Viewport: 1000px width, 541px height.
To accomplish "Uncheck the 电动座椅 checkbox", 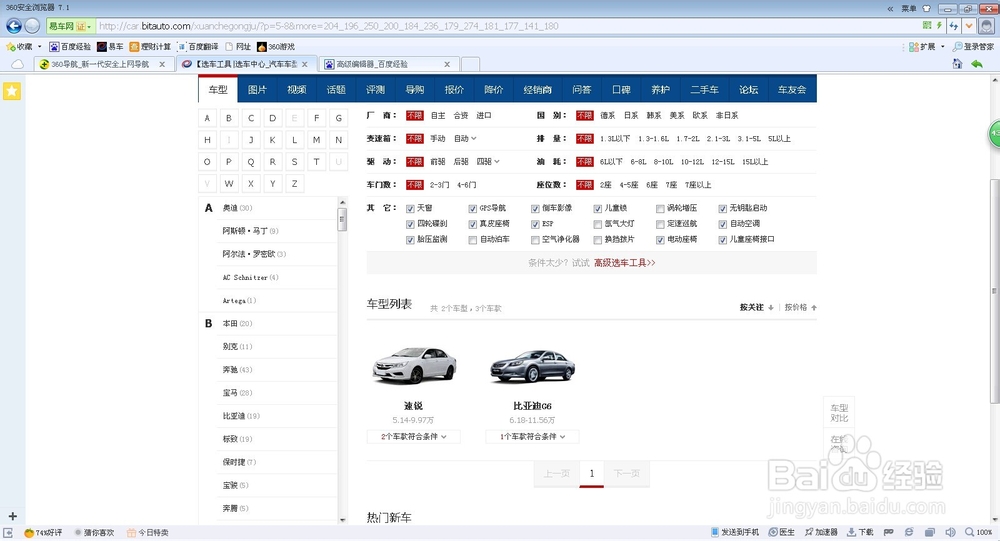I will click(x=660, y=241).
